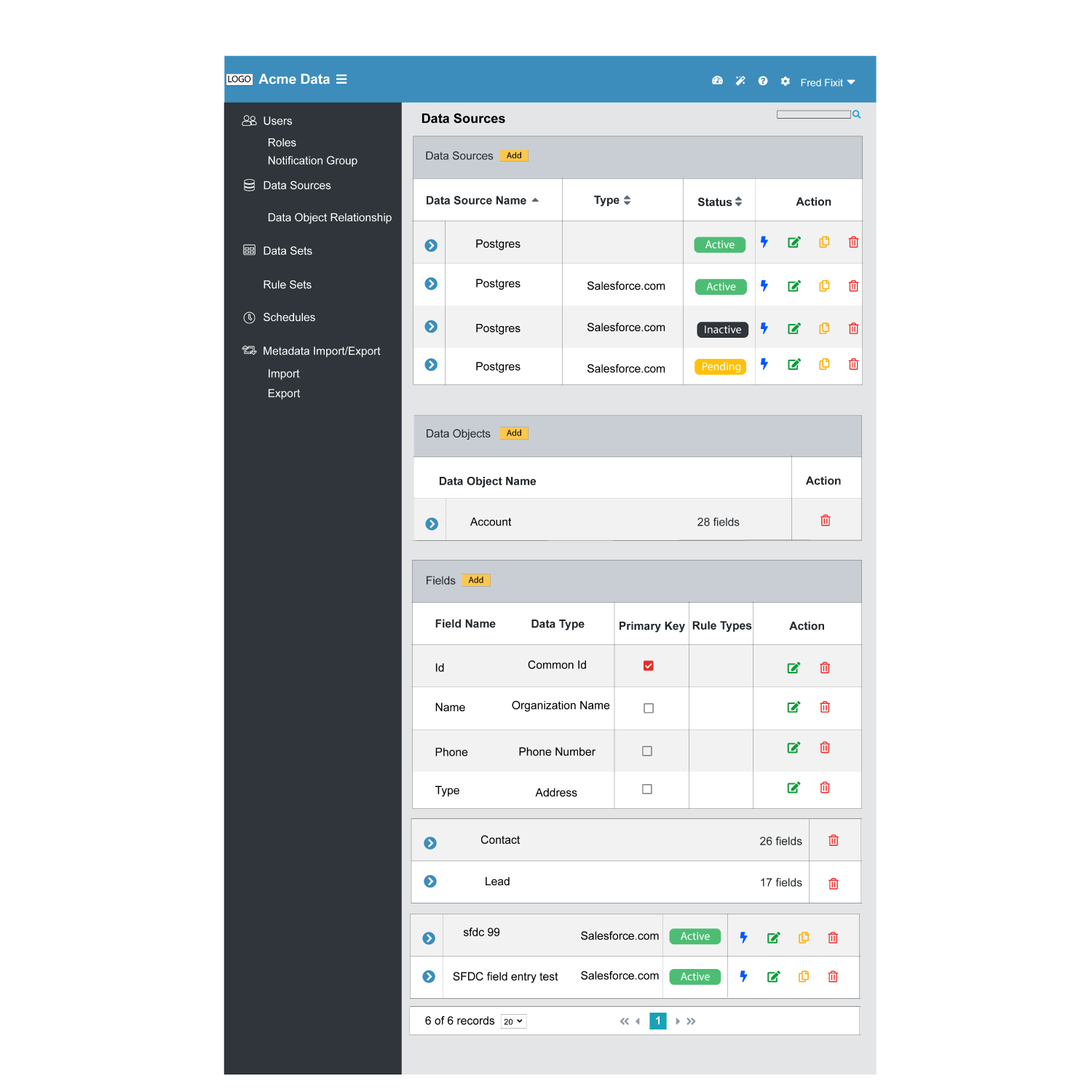Open the records per page dropdown
Image resolution: width=1092 pixels, height=1092 pixels.
[x=514, y=1021]
